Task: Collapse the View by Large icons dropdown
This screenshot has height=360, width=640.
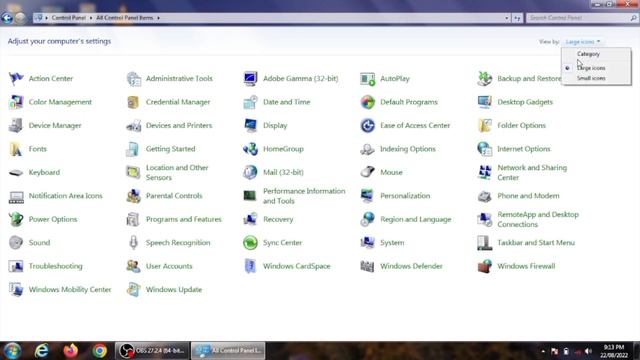Action: pyautogui.click(x=583, y=42)
